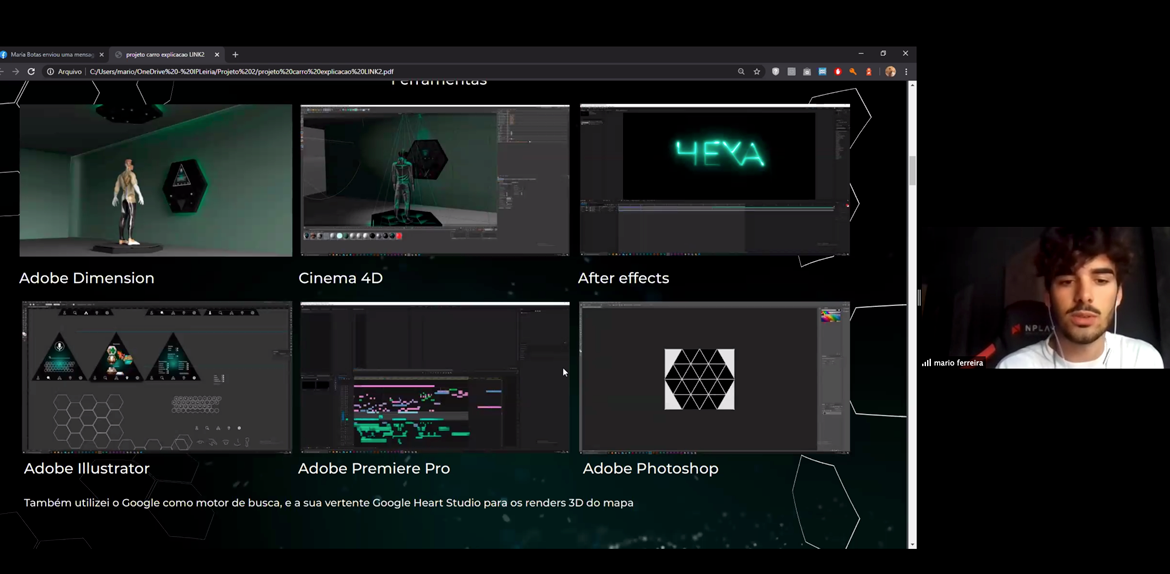Expand the Chrome three-dot menu
This screenshot has width=1170, height=574.
(906, 72)
